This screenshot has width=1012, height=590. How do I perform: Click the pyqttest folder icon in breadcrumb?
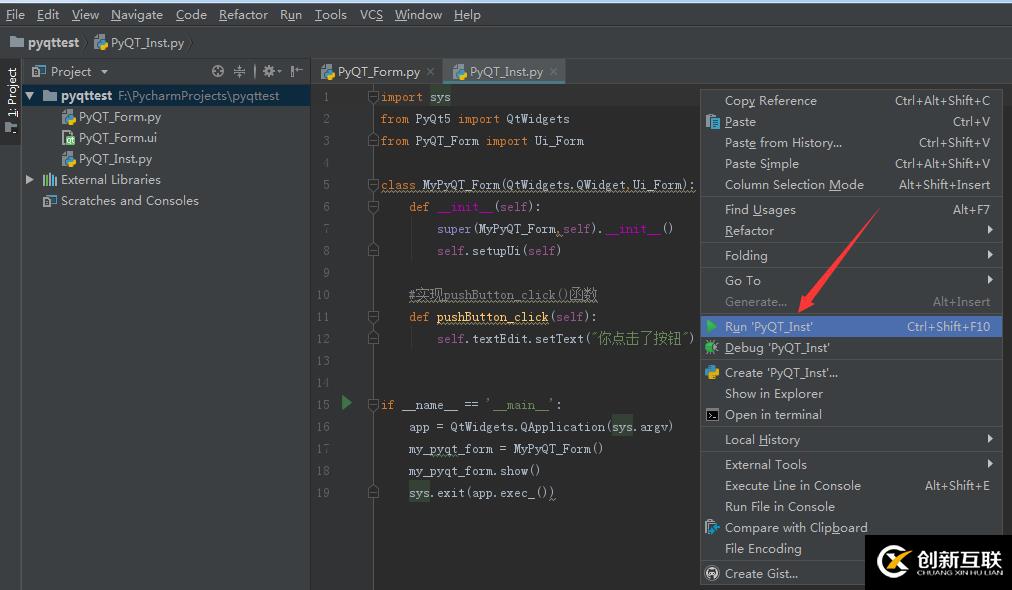pos(17,42)
